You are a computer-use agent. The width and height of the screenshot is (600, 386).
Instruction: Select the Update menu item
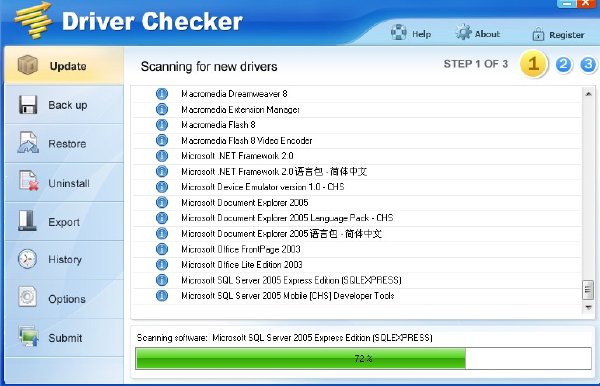pyautogui.click(x=64, y=65)
